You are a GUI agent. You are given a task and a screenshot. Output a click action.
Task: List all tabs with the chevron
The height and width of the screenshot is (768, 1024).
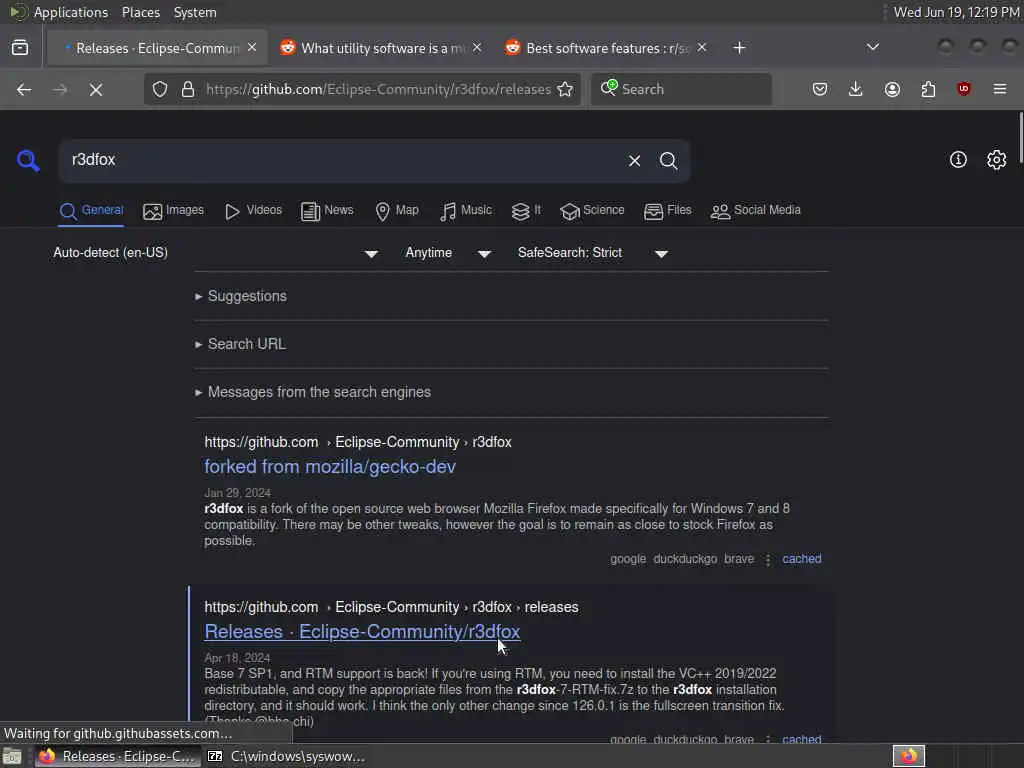pos(872,47)
